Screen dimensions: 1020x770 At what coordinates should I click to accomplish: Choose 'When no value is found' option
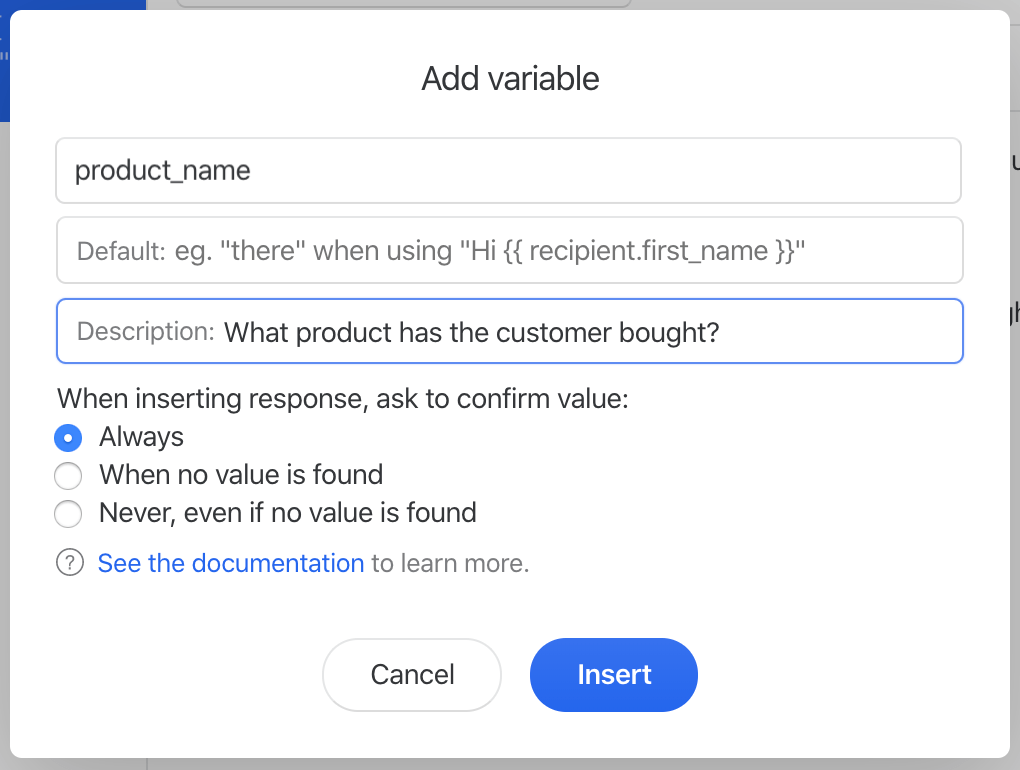[67, 476]
